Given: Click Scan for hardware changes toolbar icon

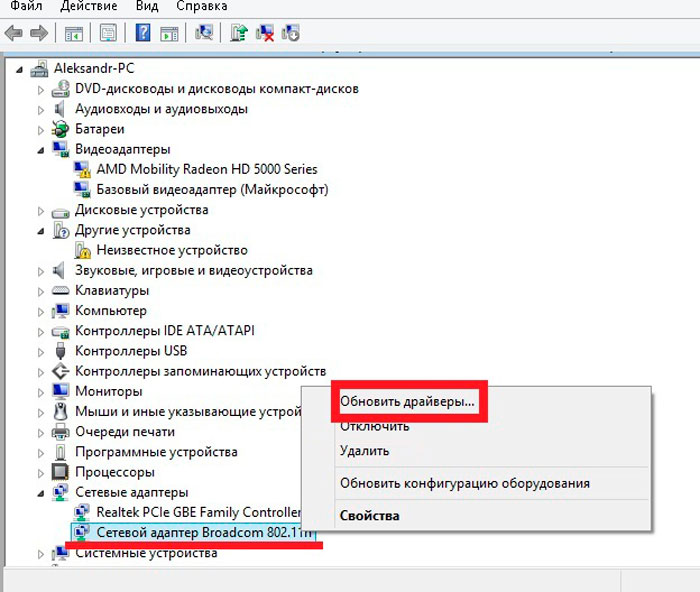Looking at the screenshot, I should pos(204,33).
